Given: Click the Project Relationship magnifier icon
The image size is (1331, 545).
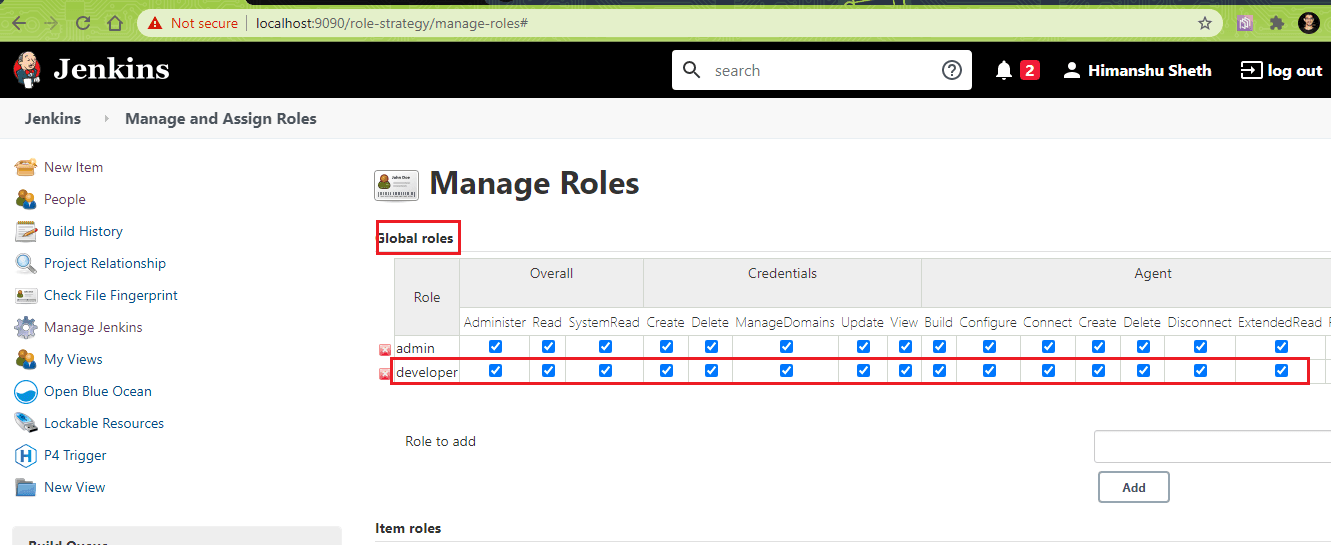Looking at the screenshot, I should (x=26, y=263).
